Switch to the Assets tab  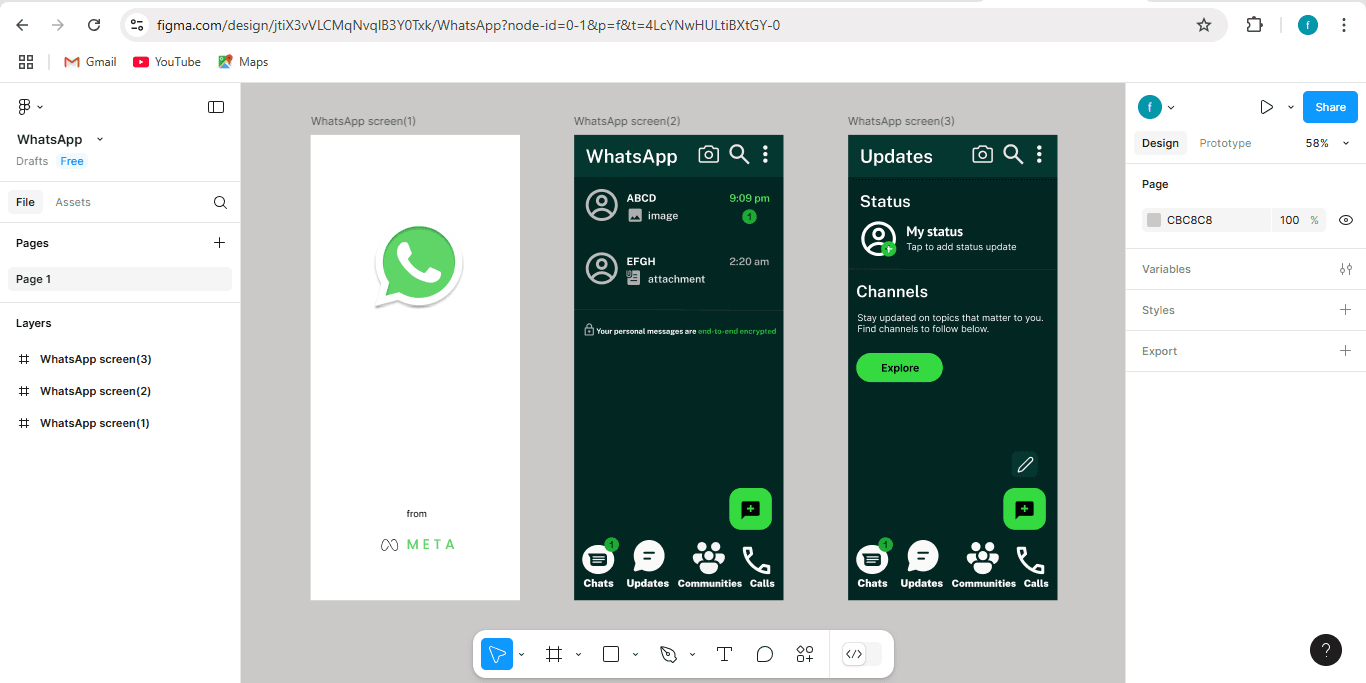pos(73,202)
